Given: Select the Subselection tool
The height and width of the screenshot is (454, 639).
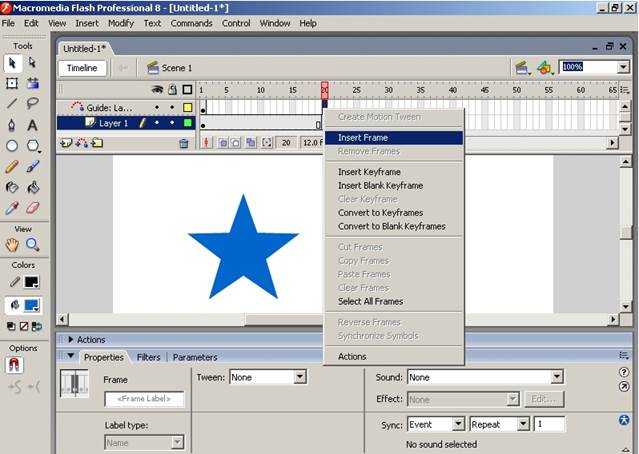Looking at the screenshot, I should [x=32, y=63].
